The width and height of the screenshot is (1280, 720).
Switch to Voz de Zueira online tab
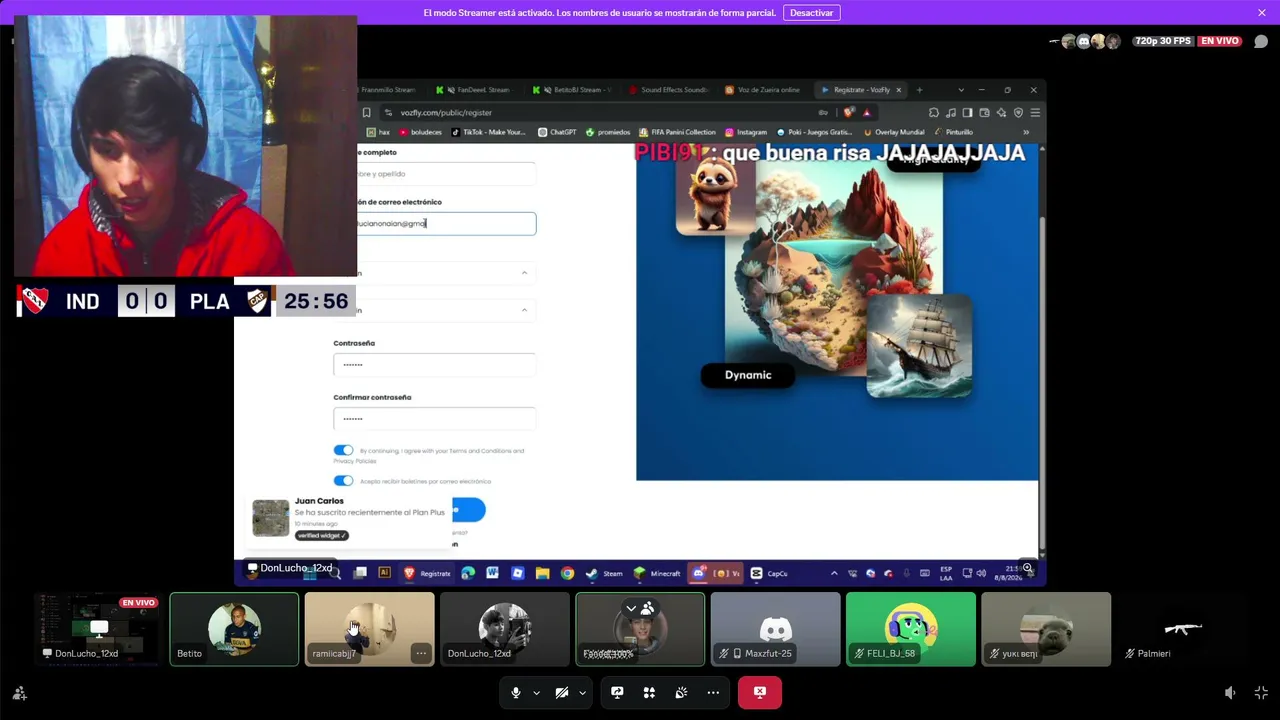[x=763, y=90]
